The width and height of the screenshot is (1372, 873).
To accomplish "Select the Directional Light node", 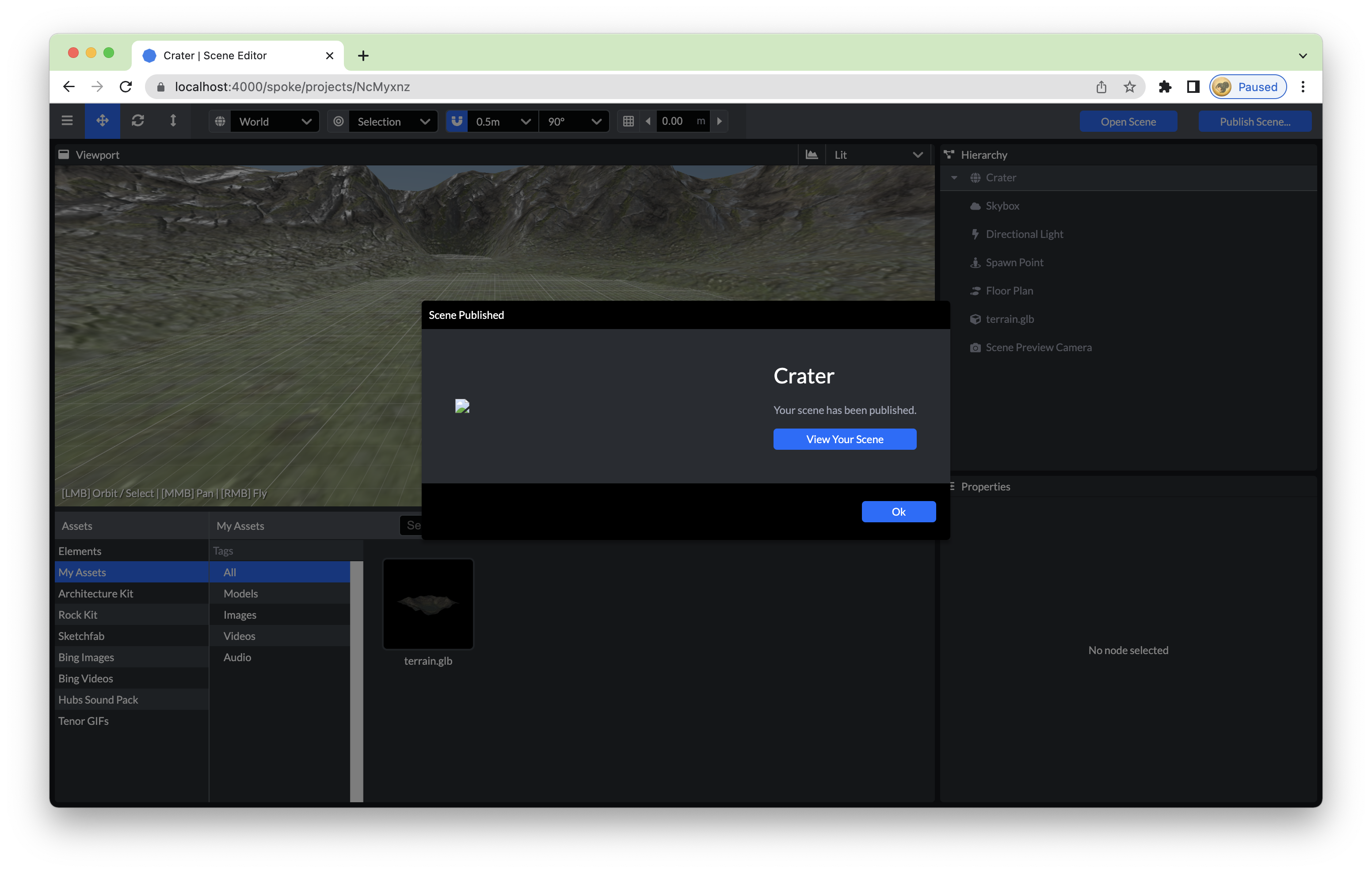I will [x=1128, y=234].
